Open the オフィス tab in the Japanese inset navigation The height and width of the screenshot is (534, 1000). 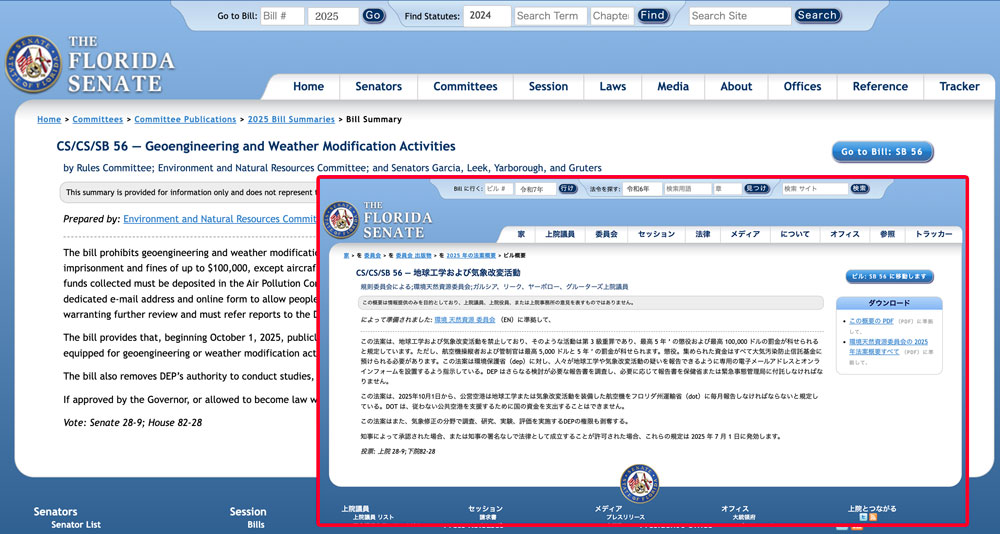[x=844, y=234]
